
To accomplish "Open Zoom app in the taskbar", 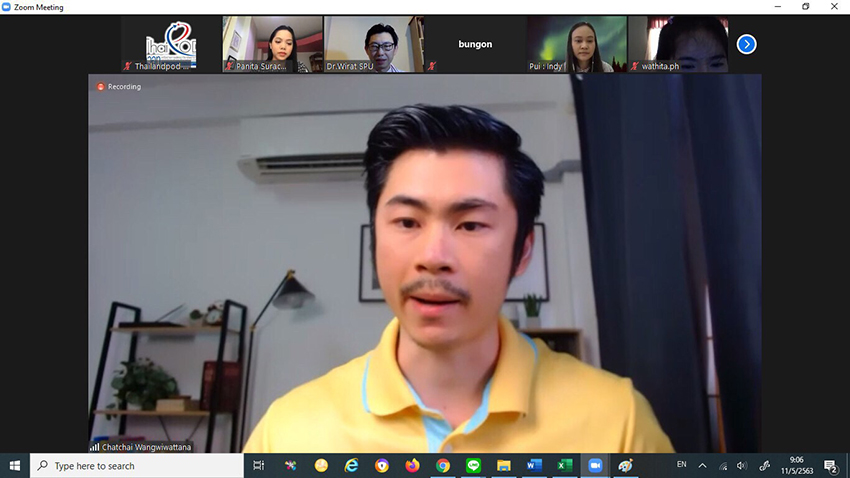I will [595, 466].
